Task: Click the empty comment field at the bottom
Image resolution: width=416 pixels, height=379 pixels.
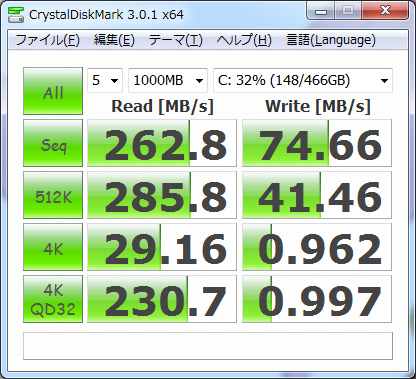Action: (x=208, y=346)
